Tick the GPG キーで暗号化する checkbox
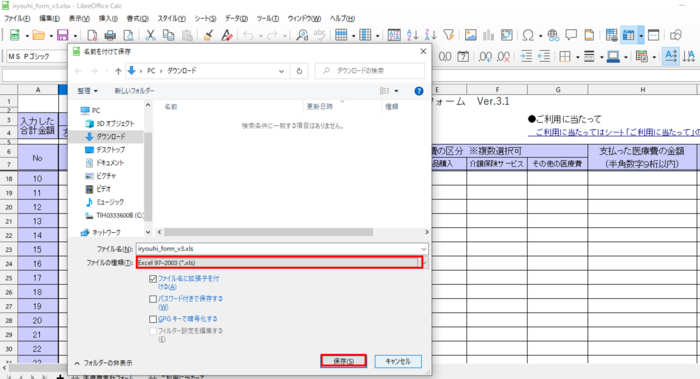The width and height of the screenshot is (700, 379). coord(153,319)
